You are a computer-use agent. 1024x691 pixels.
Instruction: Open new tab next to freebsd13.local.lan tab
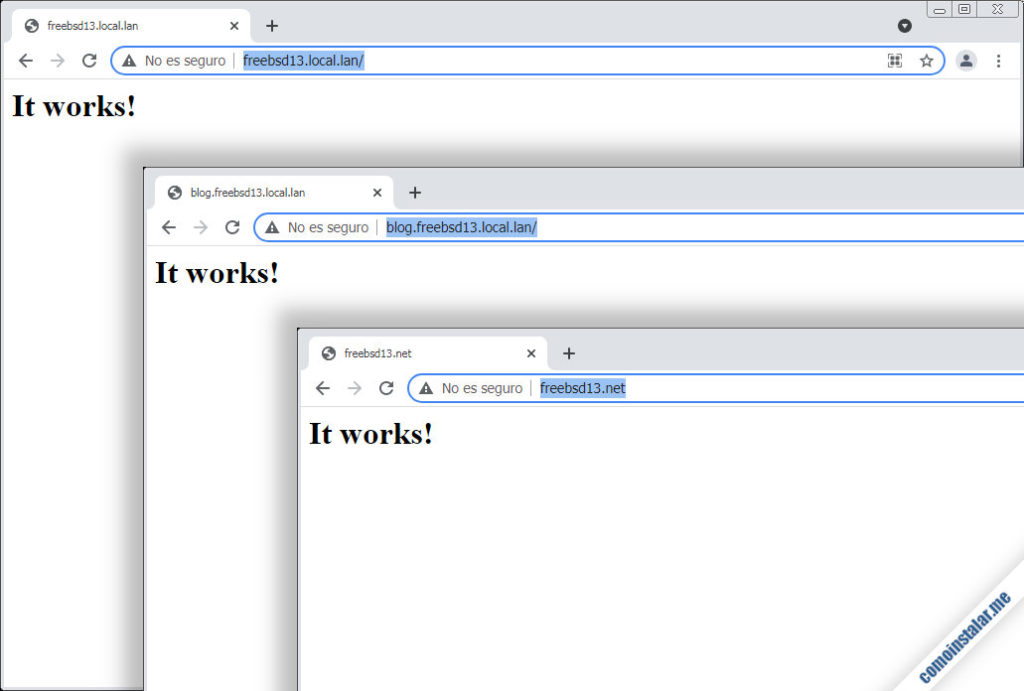272,26
